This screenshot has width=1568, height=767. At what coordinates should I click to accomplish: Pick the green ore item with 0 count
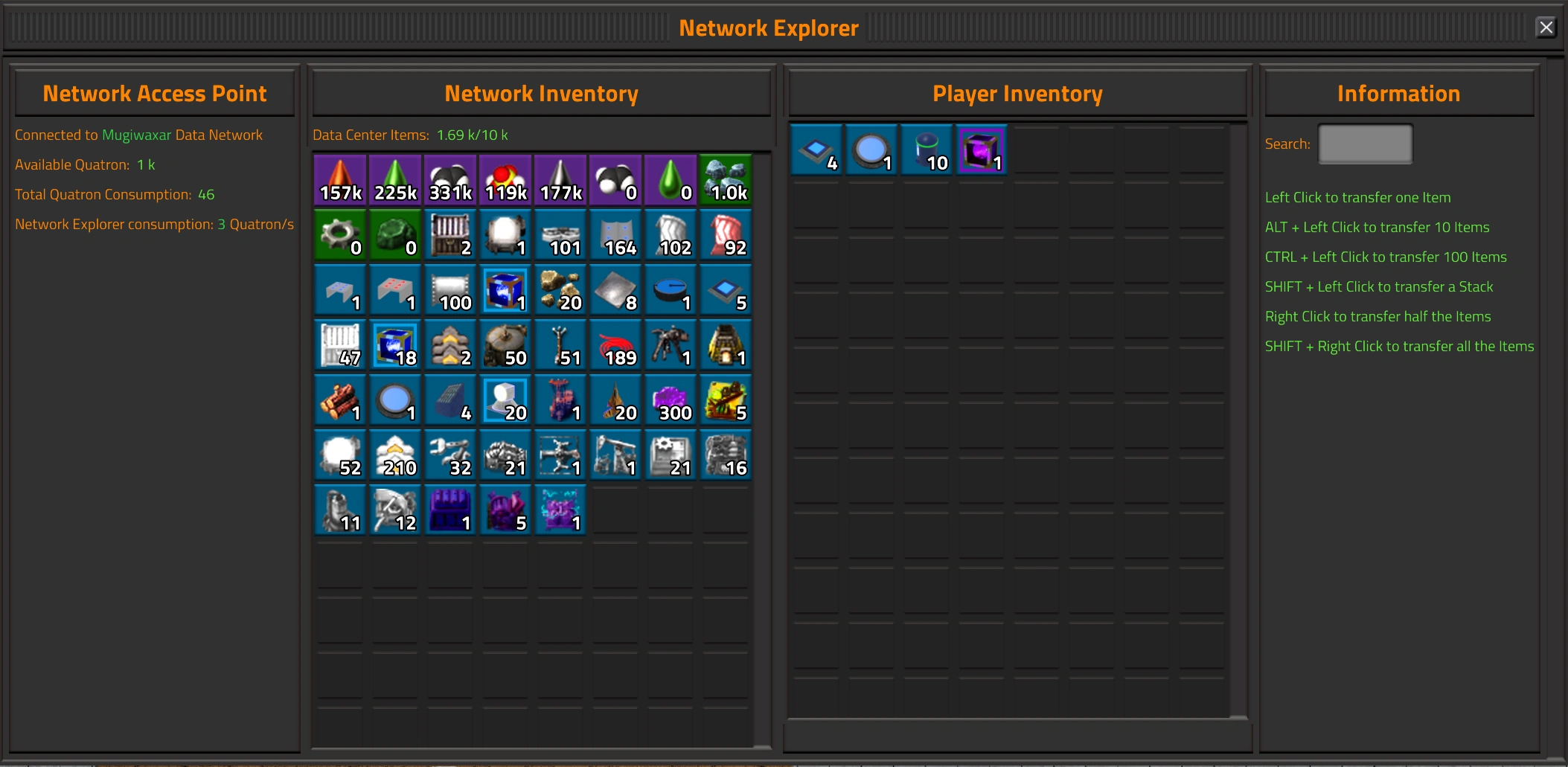click(395, 235)
